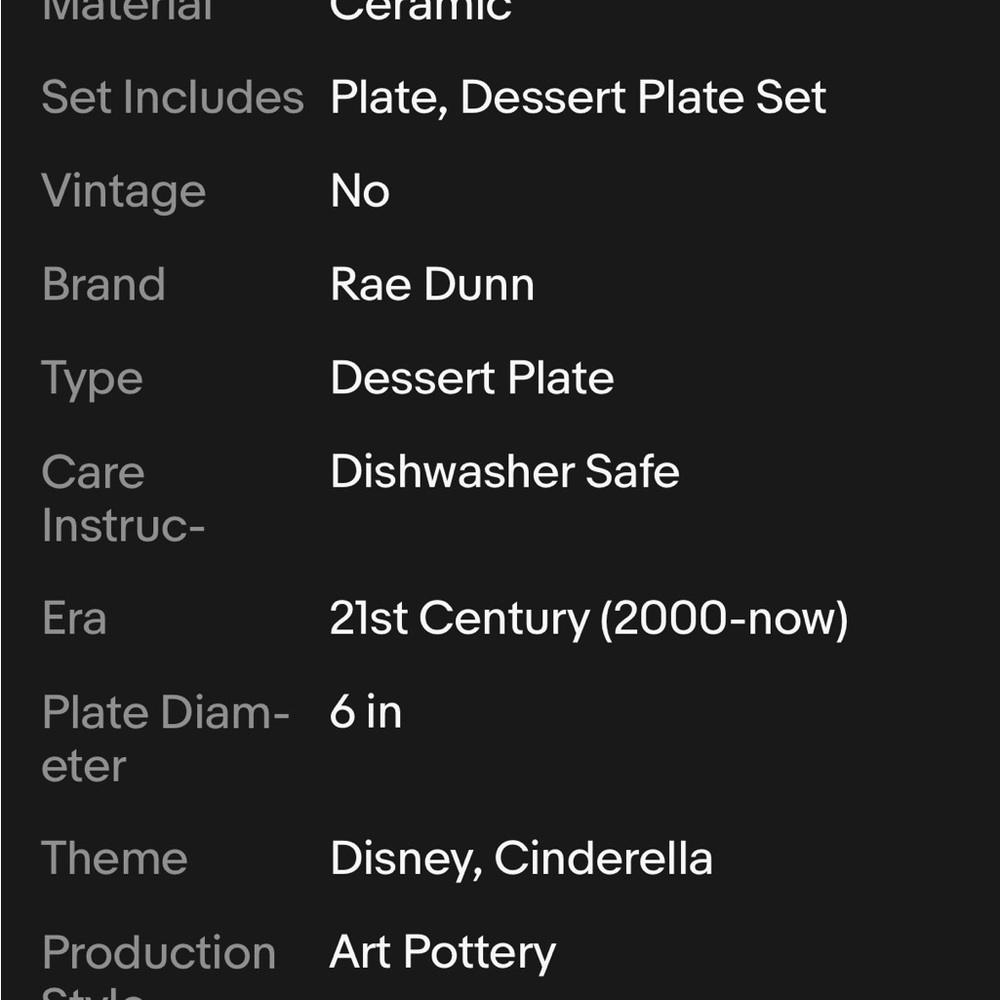
Task: Click the 'Art Pottery' value
Action: (x=443, y=953)
